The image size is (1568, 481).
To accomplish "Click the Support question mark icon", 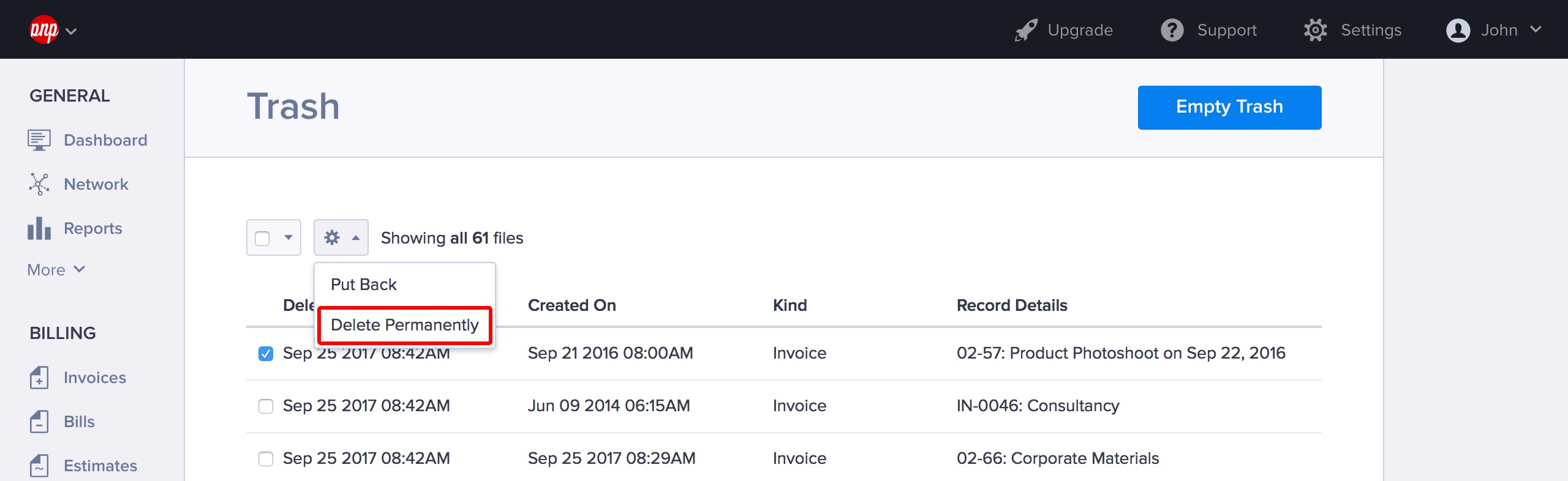I will [1172, 30].
